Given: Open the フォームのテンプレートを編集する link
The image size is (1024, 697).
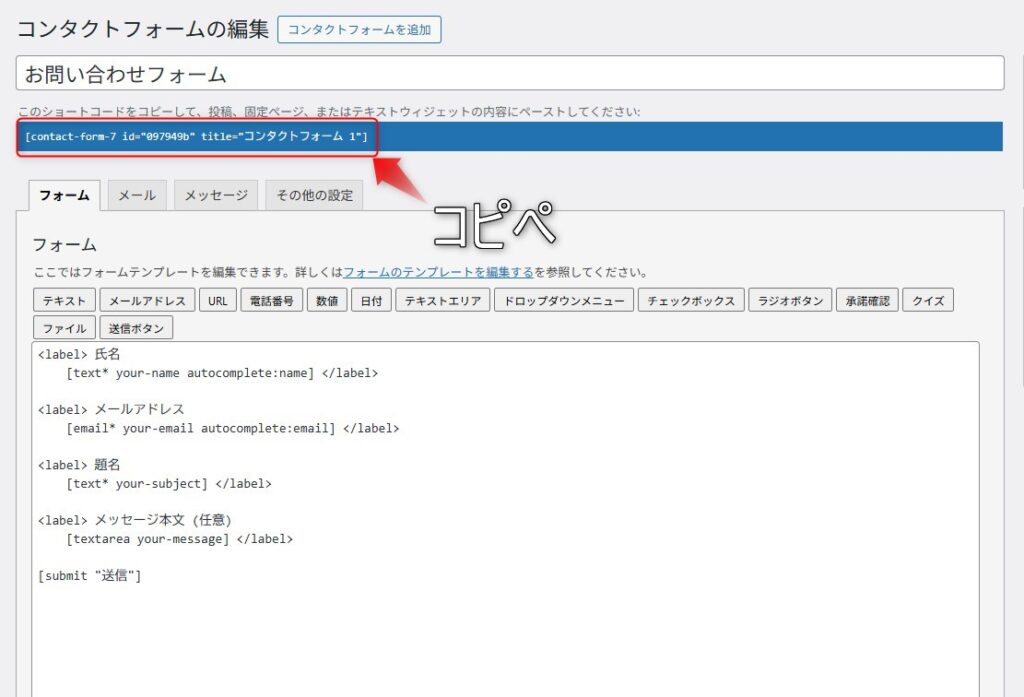Looking at the screenshot, I should [438, 272].
